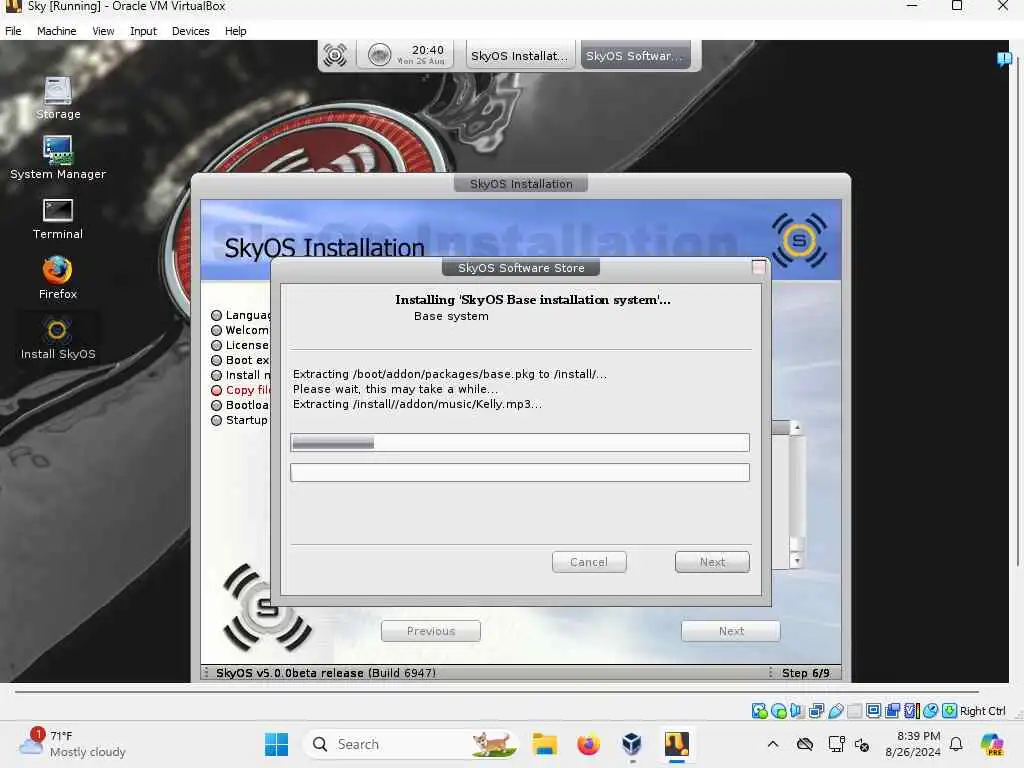The height and width of the screenshot is (768, 1024).
Task: Select the Startup installation step radio
Action: point(217,421)
